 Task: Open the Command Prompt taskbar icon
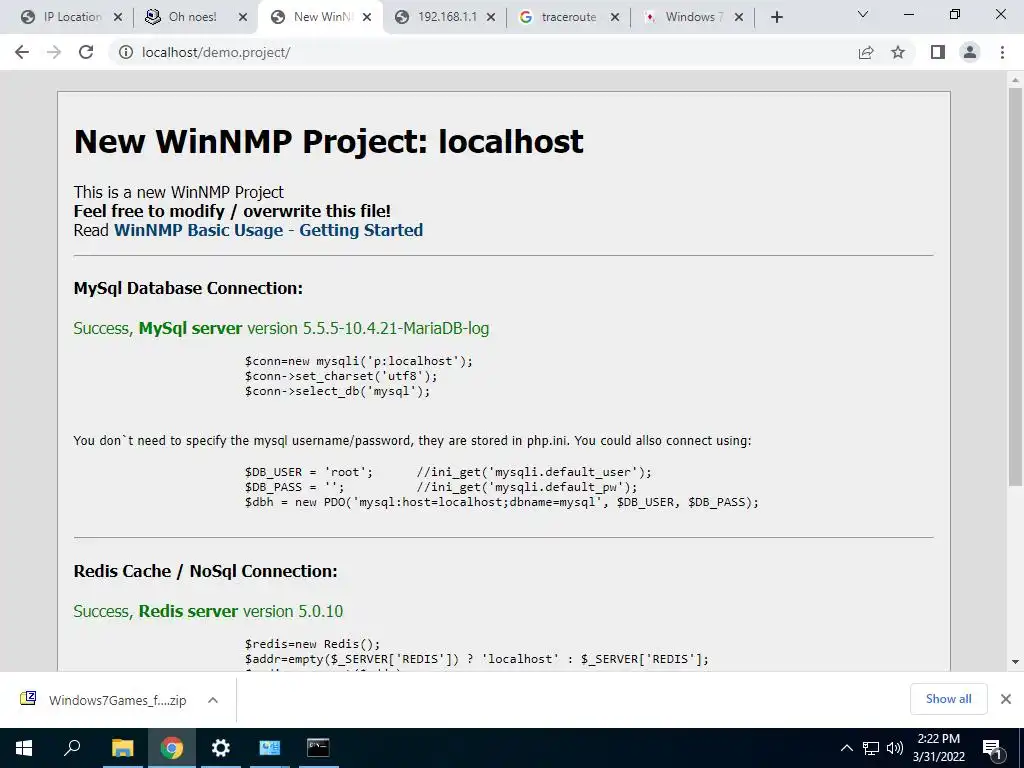tap(318, 748)
